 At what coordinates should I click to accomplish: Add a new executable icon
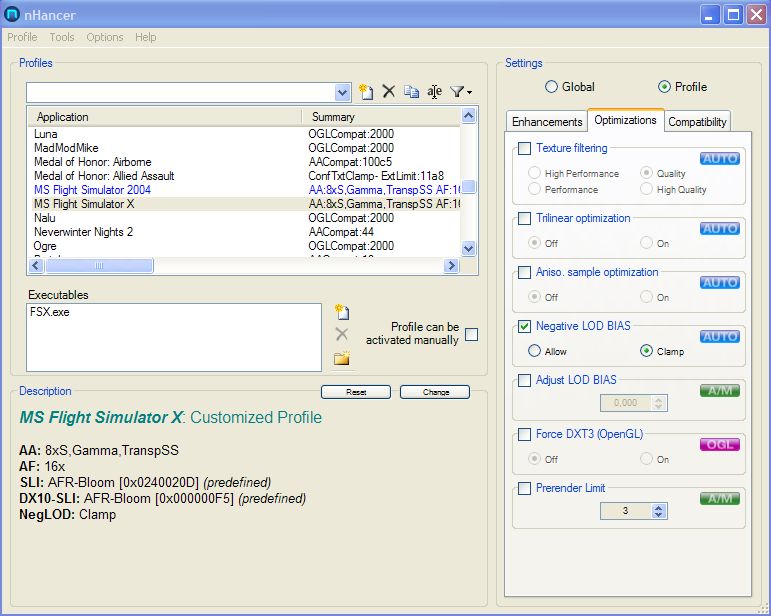[342, 312]
